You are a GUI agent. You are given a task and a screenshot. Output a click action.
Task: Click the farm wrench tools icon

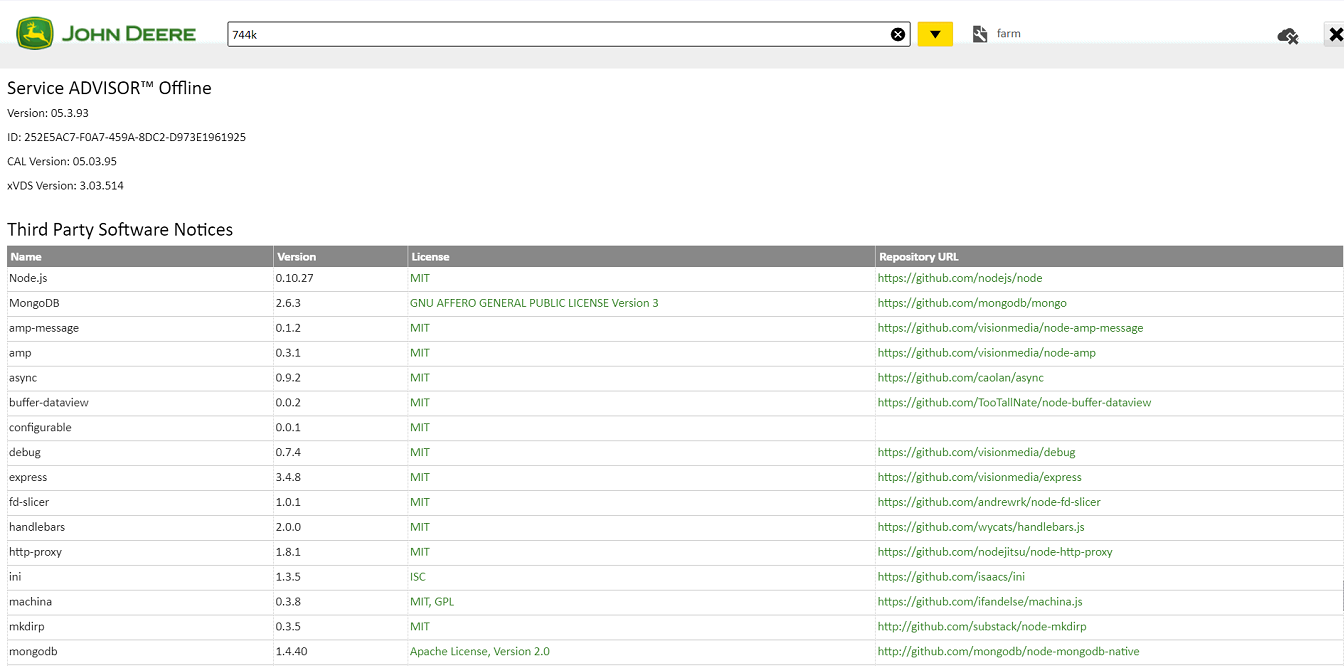980,34
